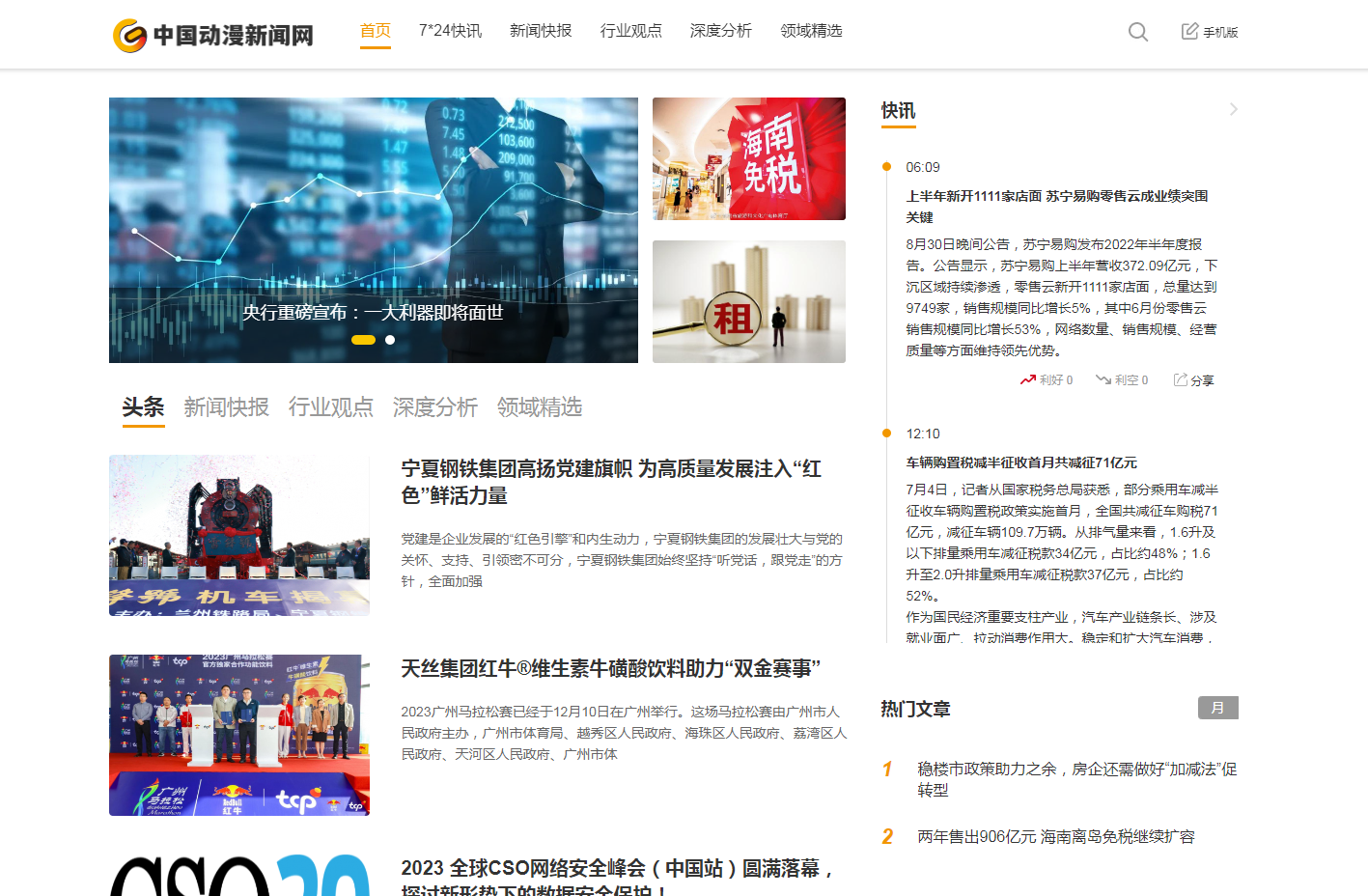Open headline 2023 全球CSO网络安全峰会

618,879
